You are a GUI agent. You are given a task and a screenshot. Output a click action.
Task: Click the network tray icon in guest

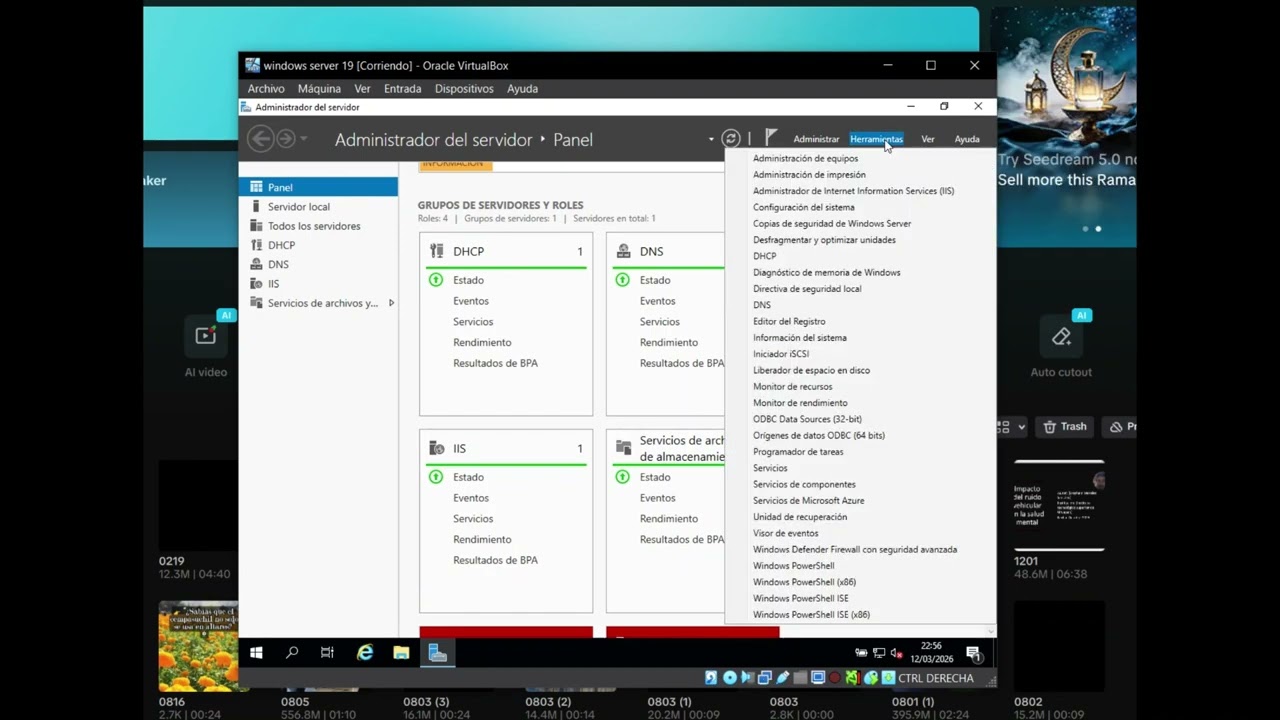click(879, 653)
